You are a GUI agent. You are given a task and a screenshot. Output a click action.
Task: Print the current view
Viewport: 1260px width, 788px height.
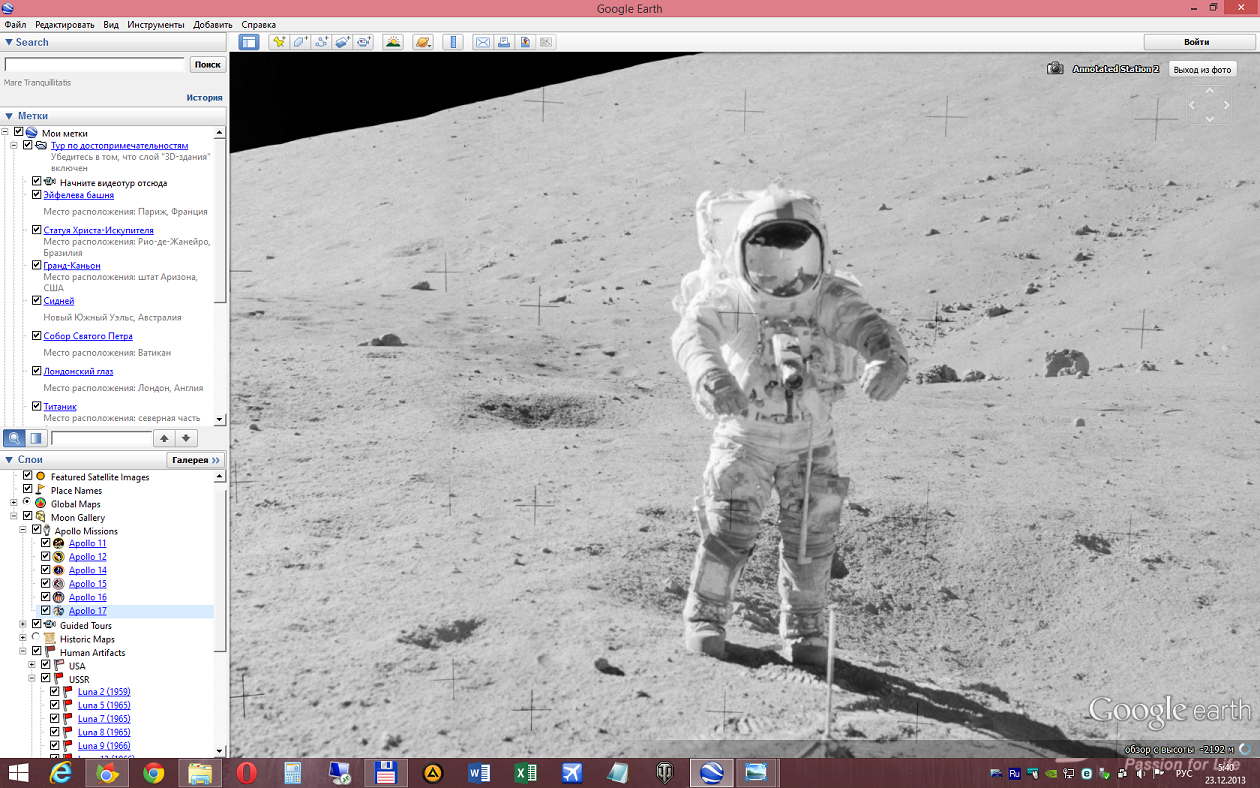tap(504, 42)
